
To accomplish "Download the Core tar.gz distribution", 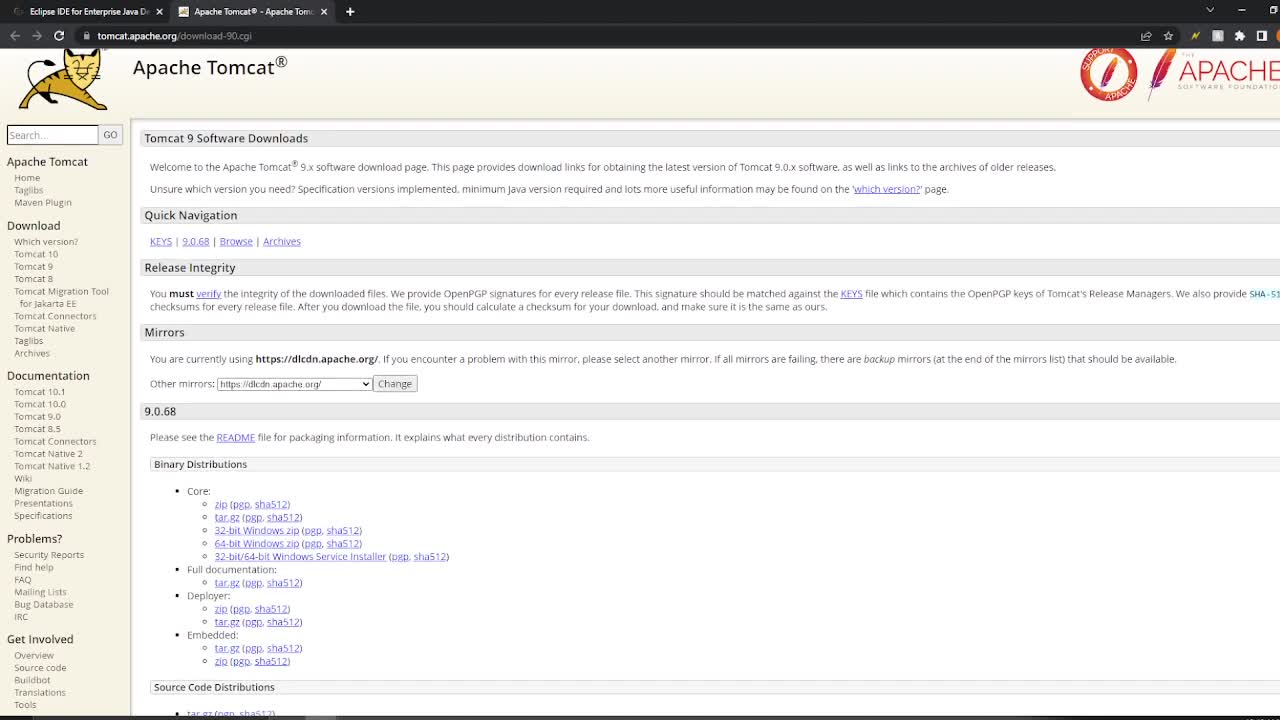I will coord(227,518).
